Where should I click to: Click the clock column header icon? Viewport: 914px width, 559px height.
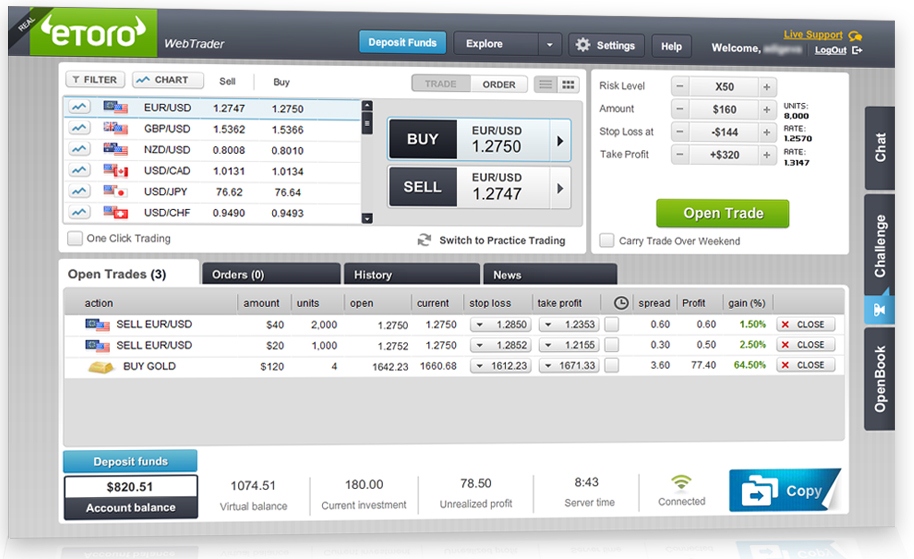(x=621, y=303)
